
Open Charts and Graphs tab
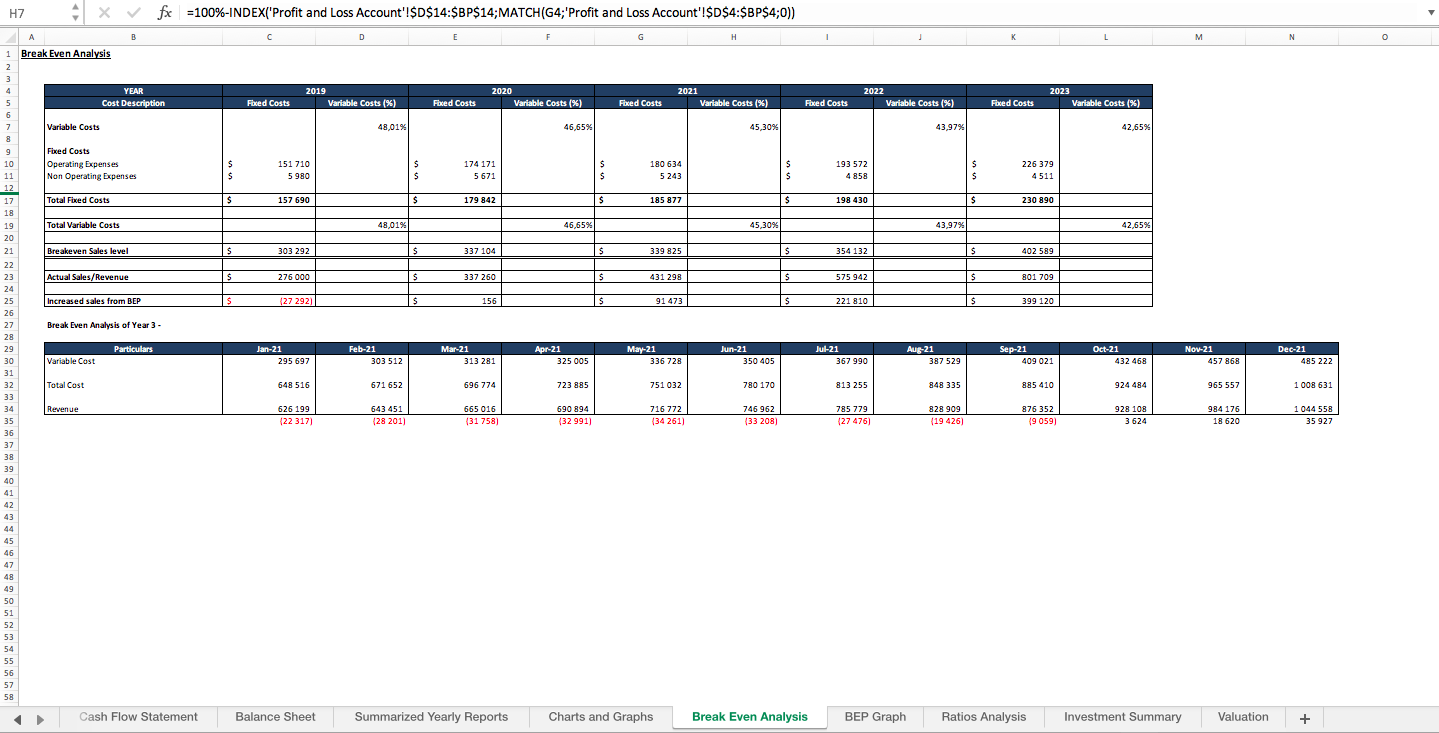[x=600, y=717]
